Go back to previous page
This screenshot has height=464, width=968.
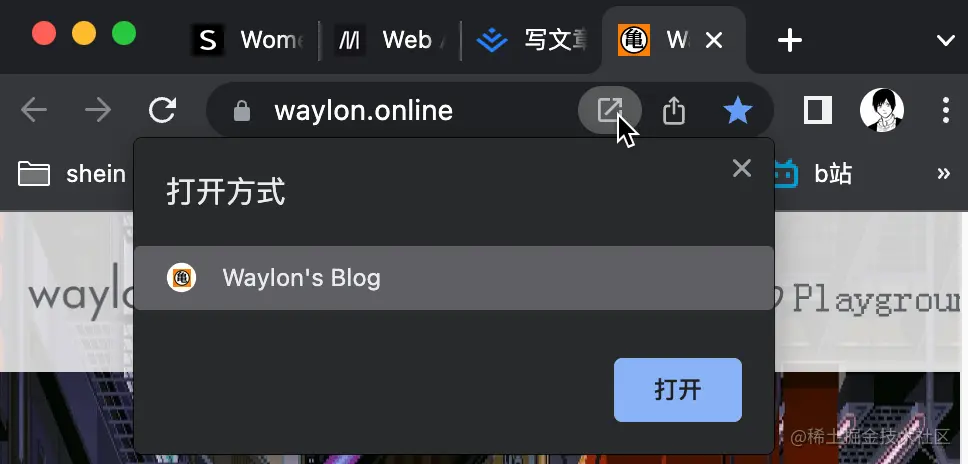click(x=34, y=111)
